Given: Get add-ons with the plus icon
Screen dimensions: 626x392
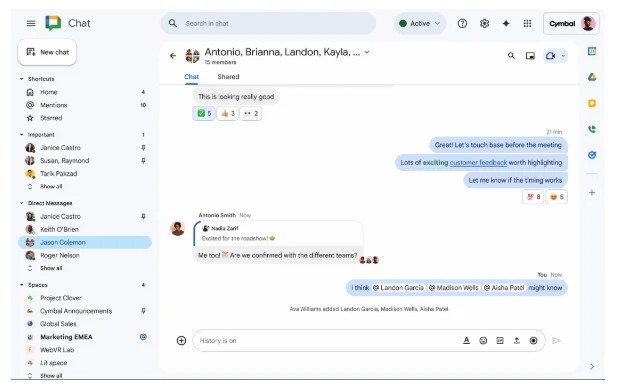Looking at the screenshot, I should point(592,193).
